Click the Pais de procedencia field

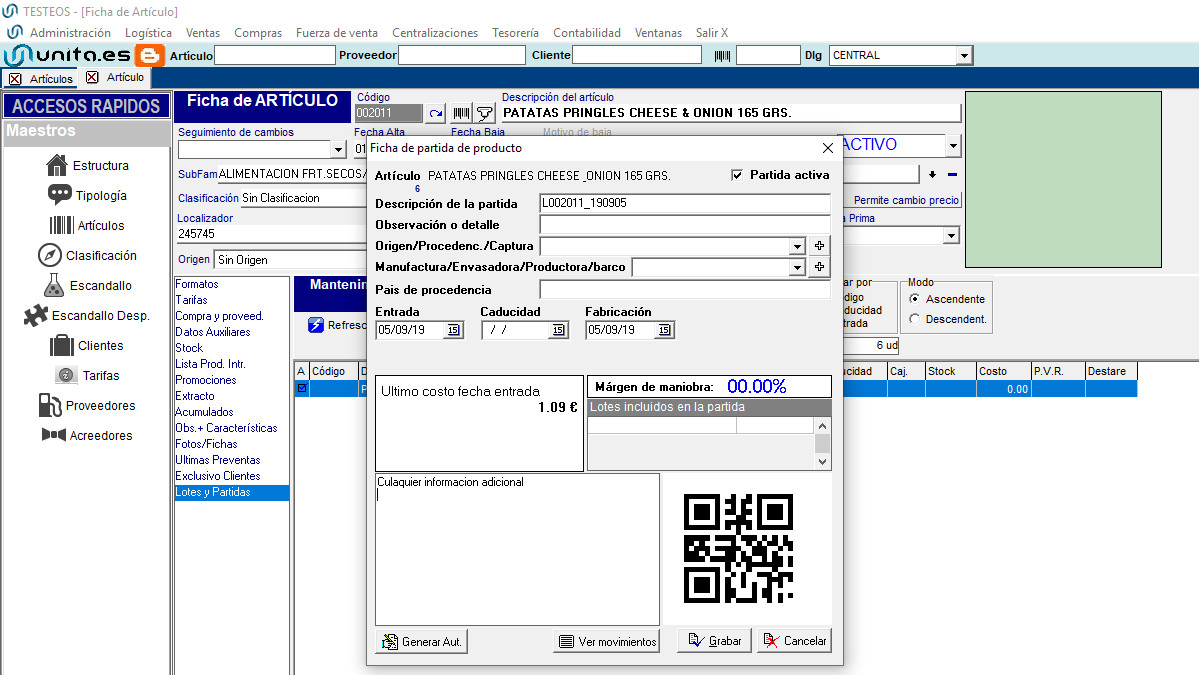(x=684, y=290)
